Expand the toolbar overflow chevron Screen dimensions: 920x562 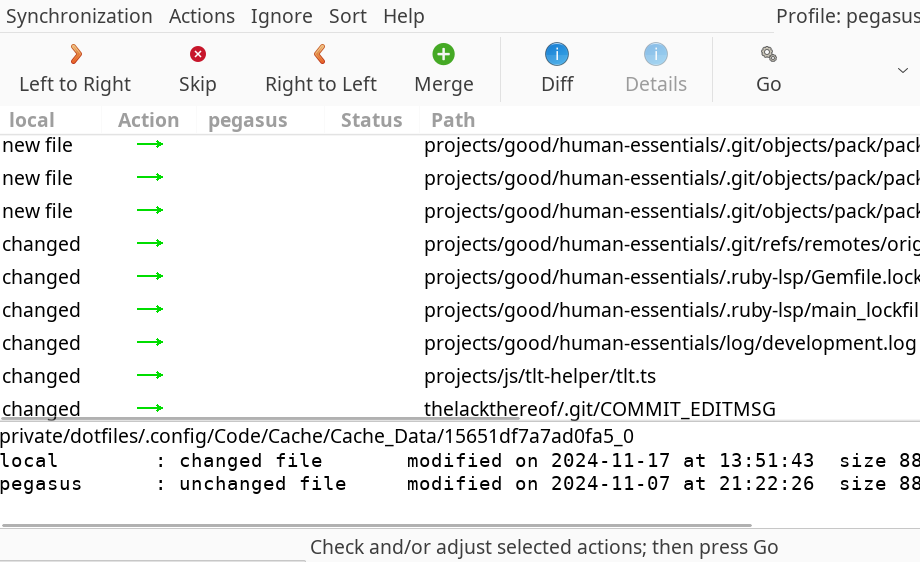point(903,69)
